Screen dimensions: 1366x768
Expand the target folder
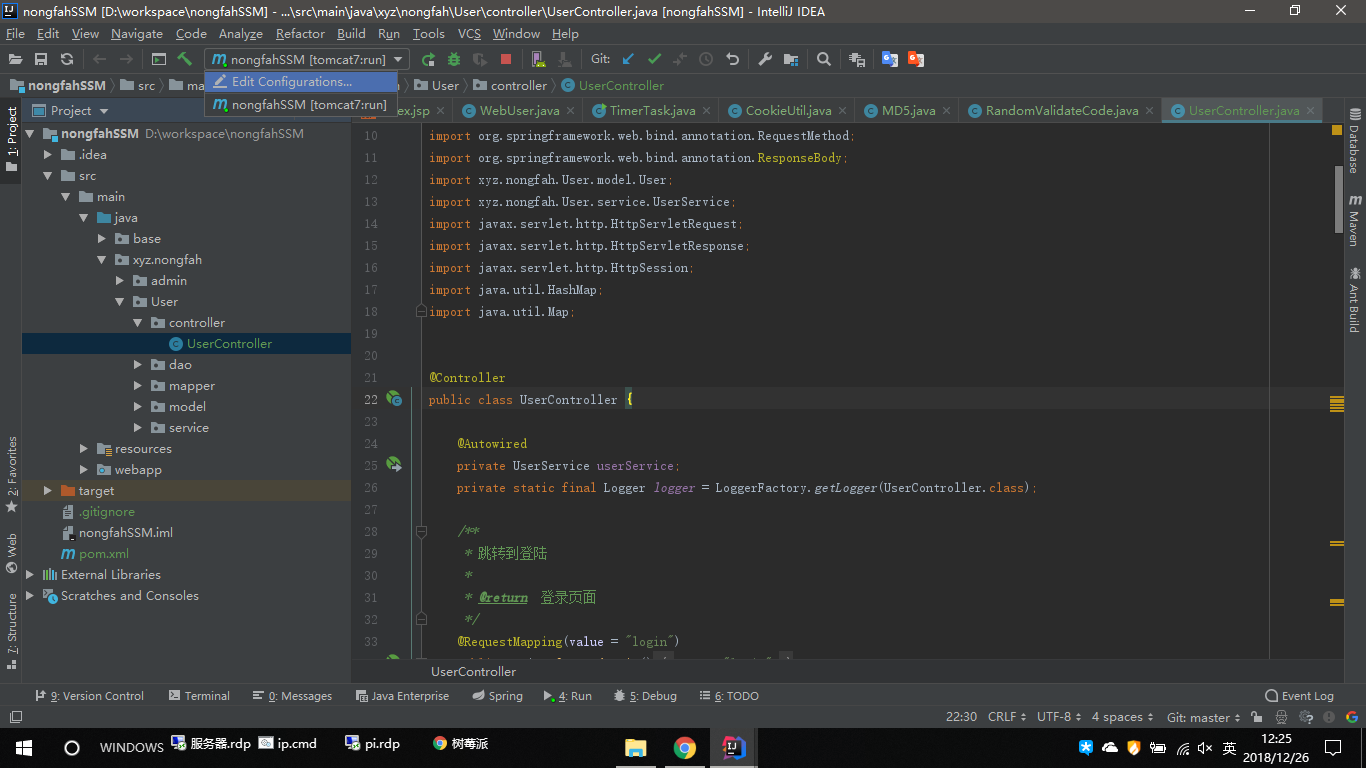[x=48, y=490]
